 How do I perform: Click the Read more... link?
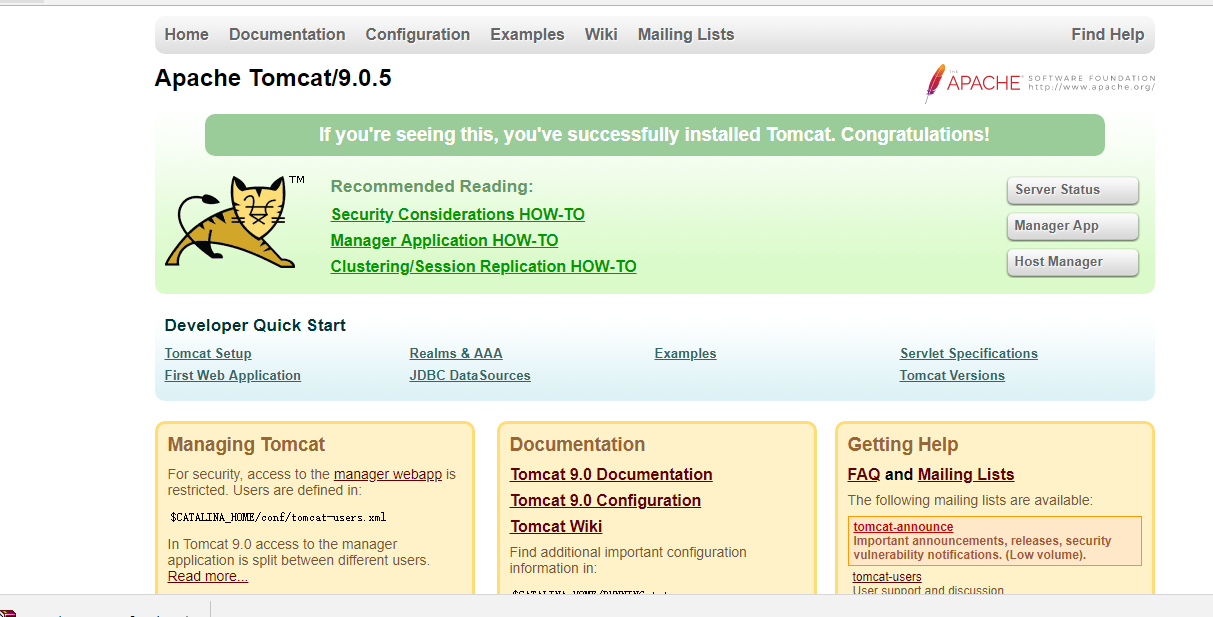point(208,576)
